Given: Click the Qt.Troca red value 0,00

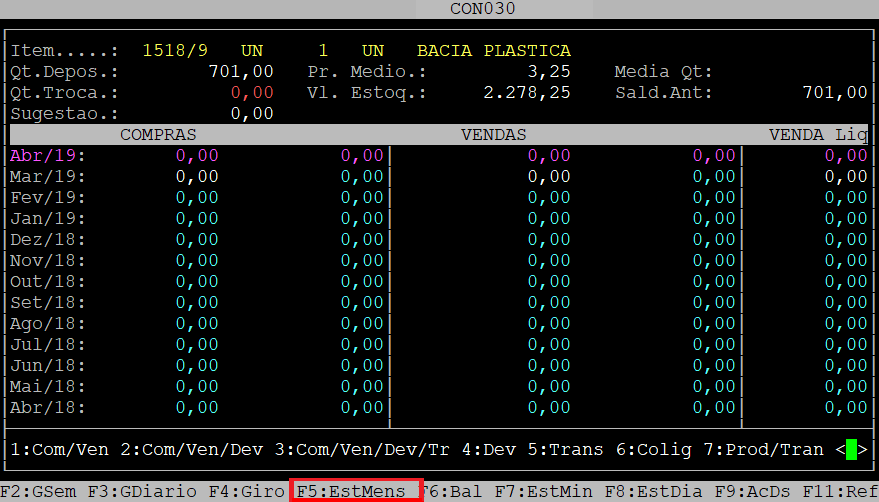Looking at the screenshot, I should 252,92.
